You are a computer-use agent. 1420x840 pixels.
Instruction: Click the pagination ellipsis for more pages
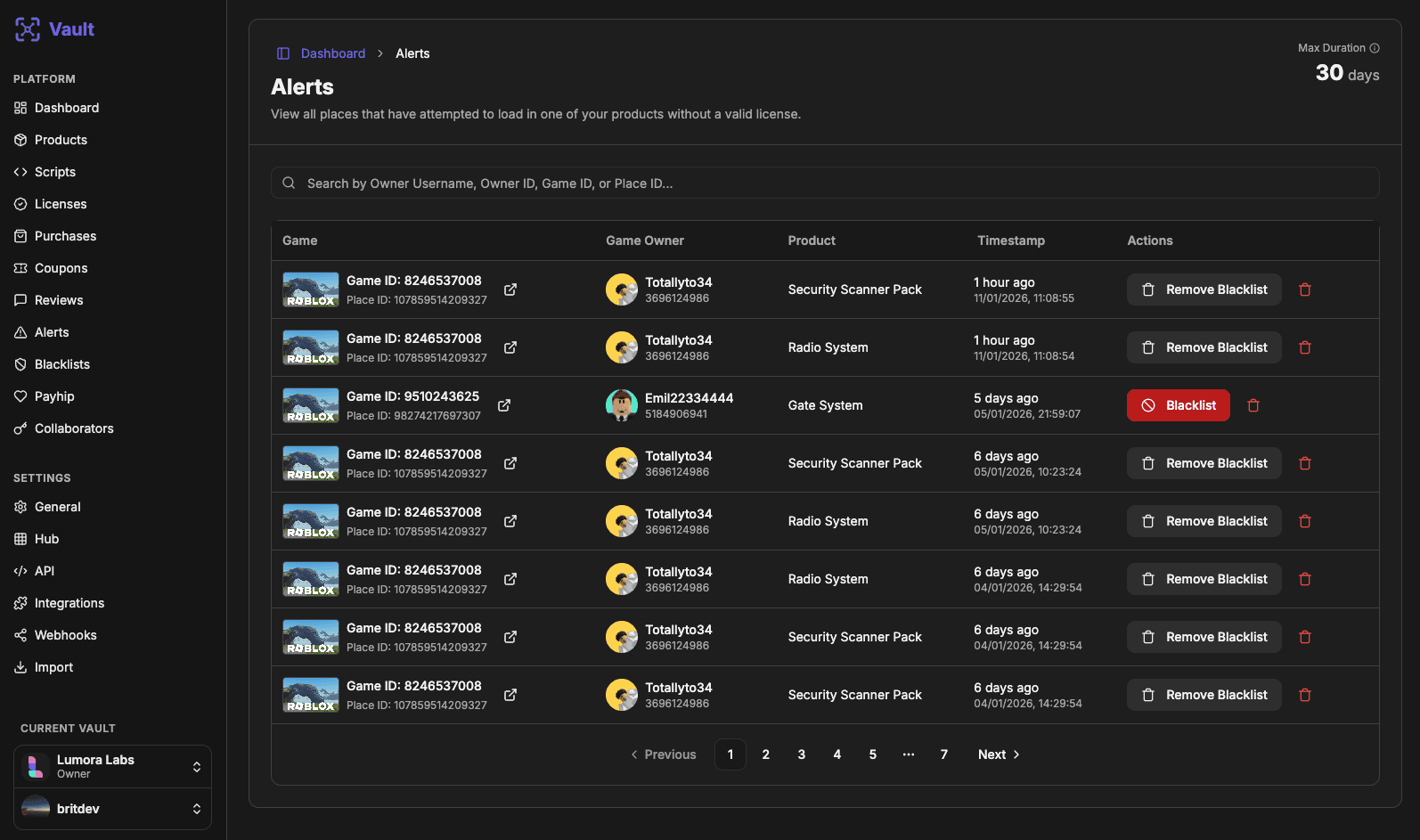pyautogui.click(x=909, y=754)
